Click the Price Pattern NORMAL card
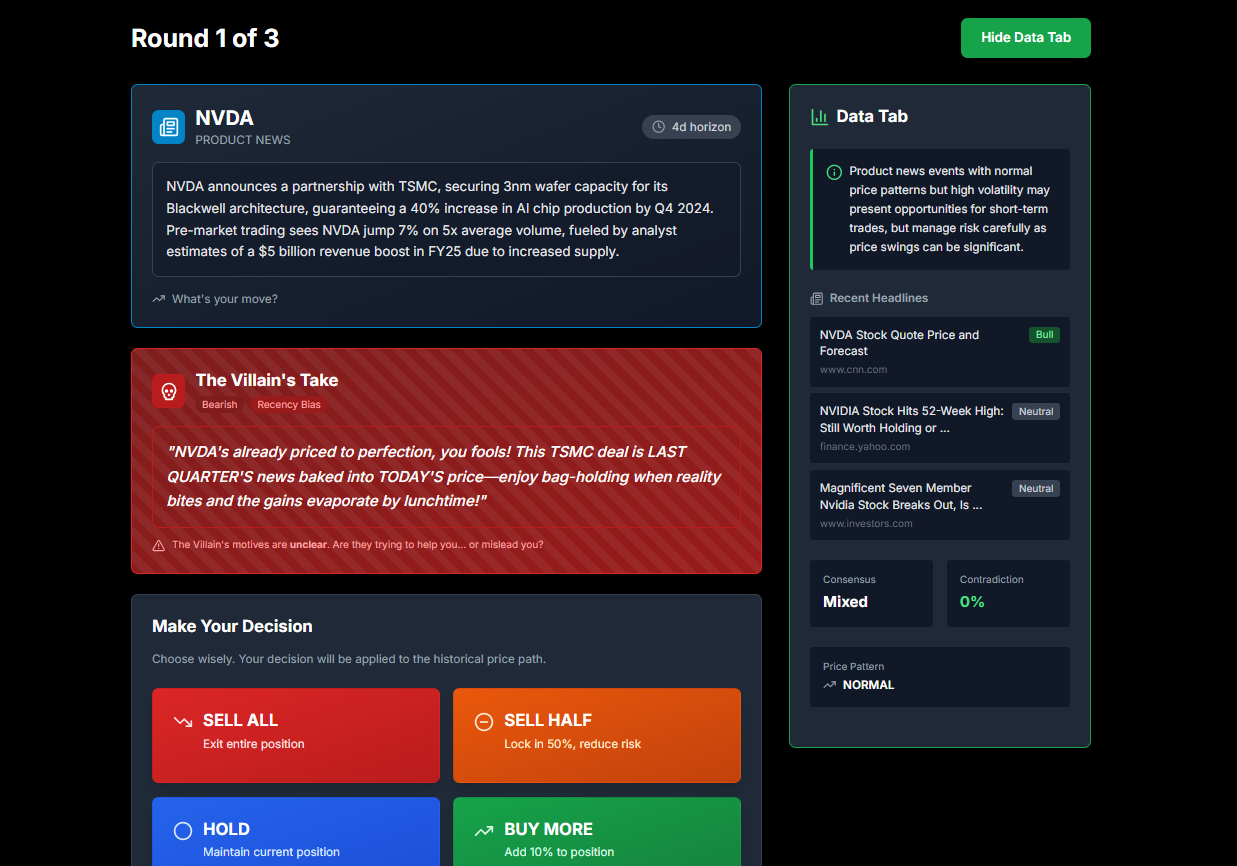Viewport: 1237px width, 866px height. click(940, 677)
